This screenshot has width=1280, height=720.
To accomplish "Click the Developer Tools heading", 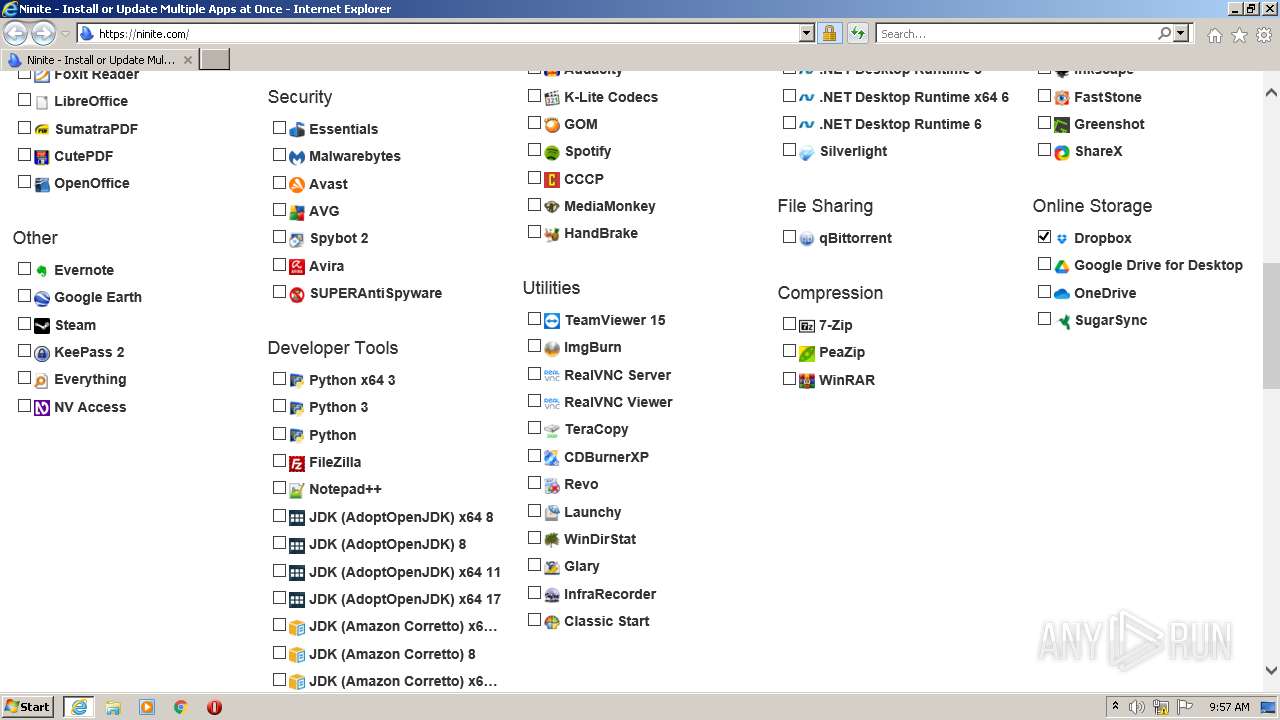I will click(333, 348).
